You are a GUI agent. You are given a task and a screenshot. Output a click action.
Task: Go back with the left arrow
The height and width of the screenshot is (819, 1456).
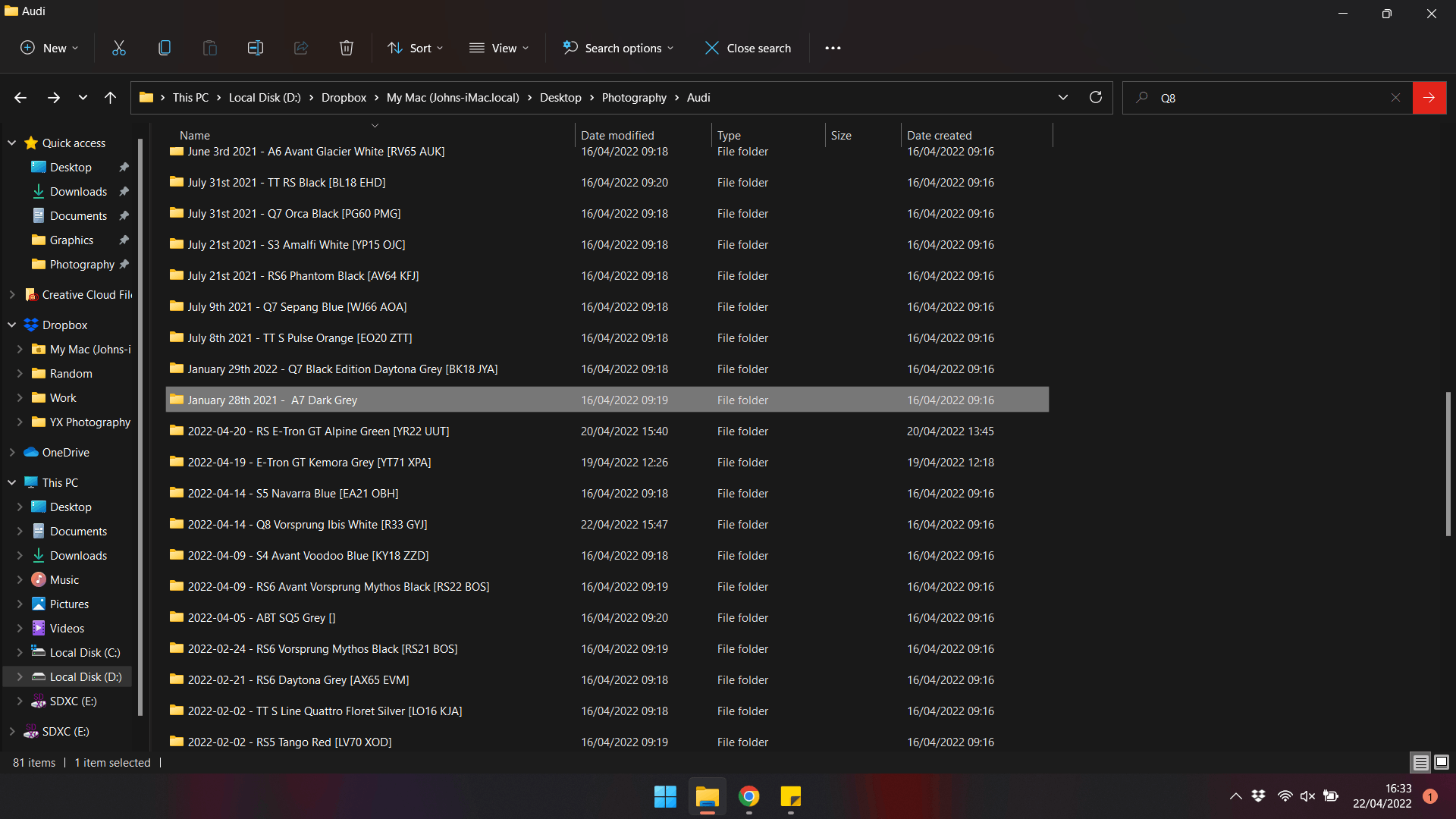(x=20, y=98)
